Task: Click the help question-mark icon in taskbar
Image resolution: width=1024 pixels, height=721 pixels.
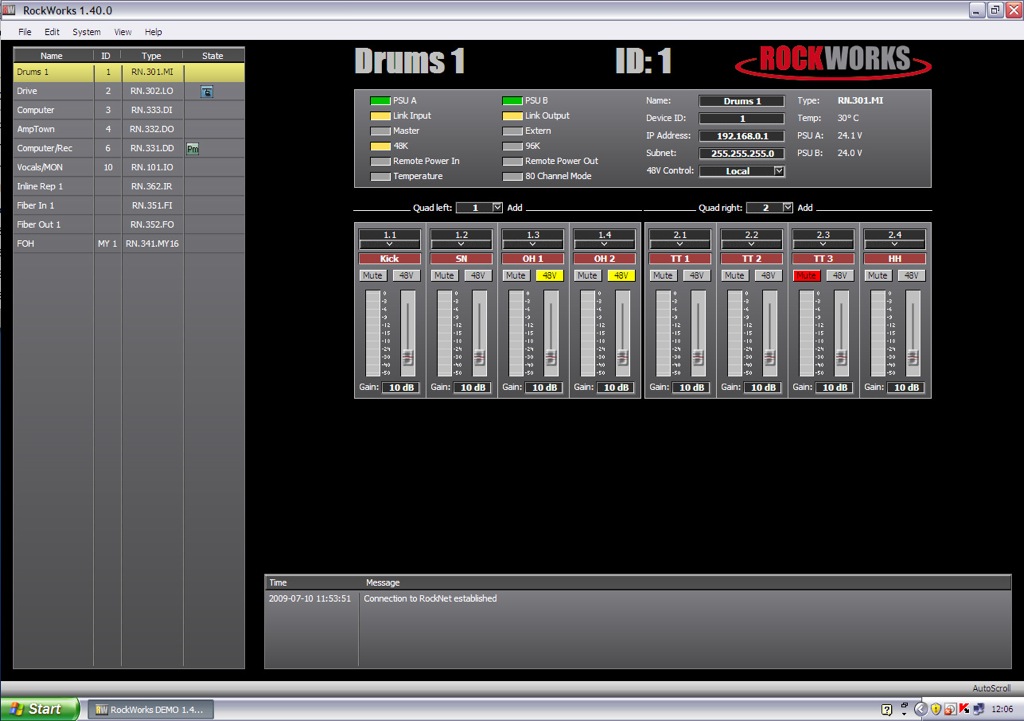Action: click(886, 709)
